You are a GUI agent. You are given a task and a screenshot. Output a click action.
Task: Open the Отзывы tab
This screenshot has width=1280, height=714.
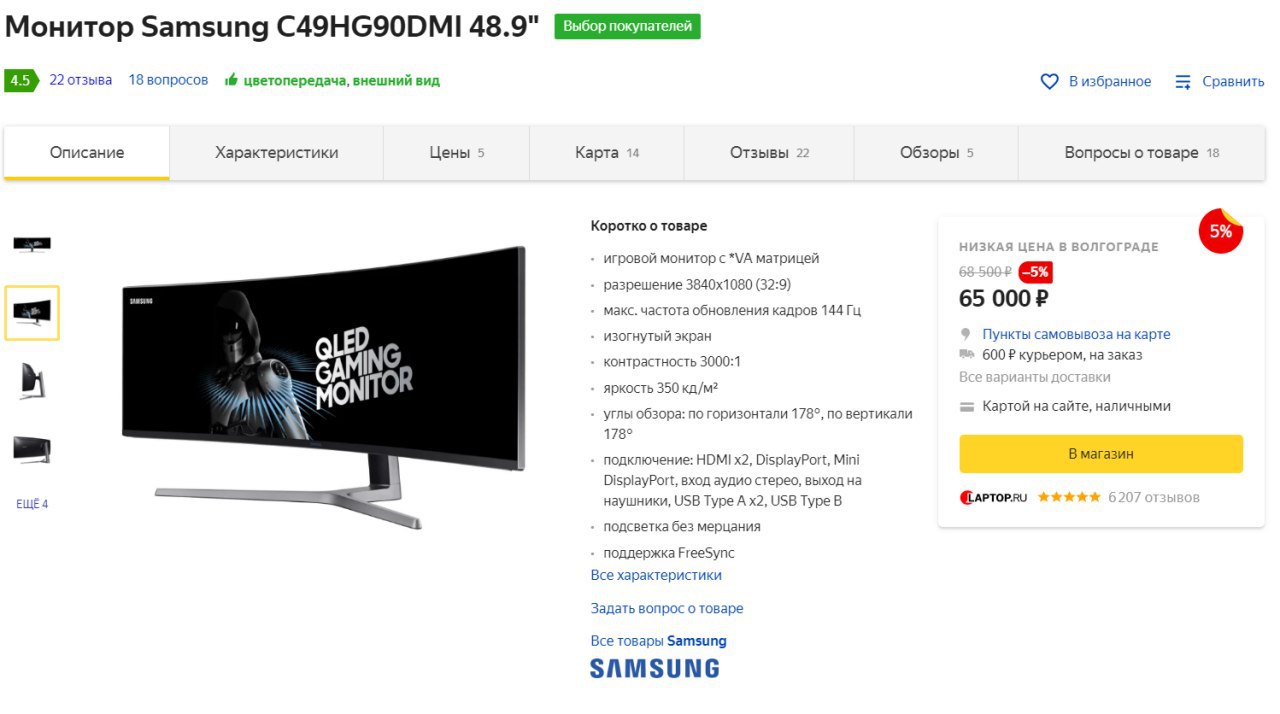click(770, 153)
